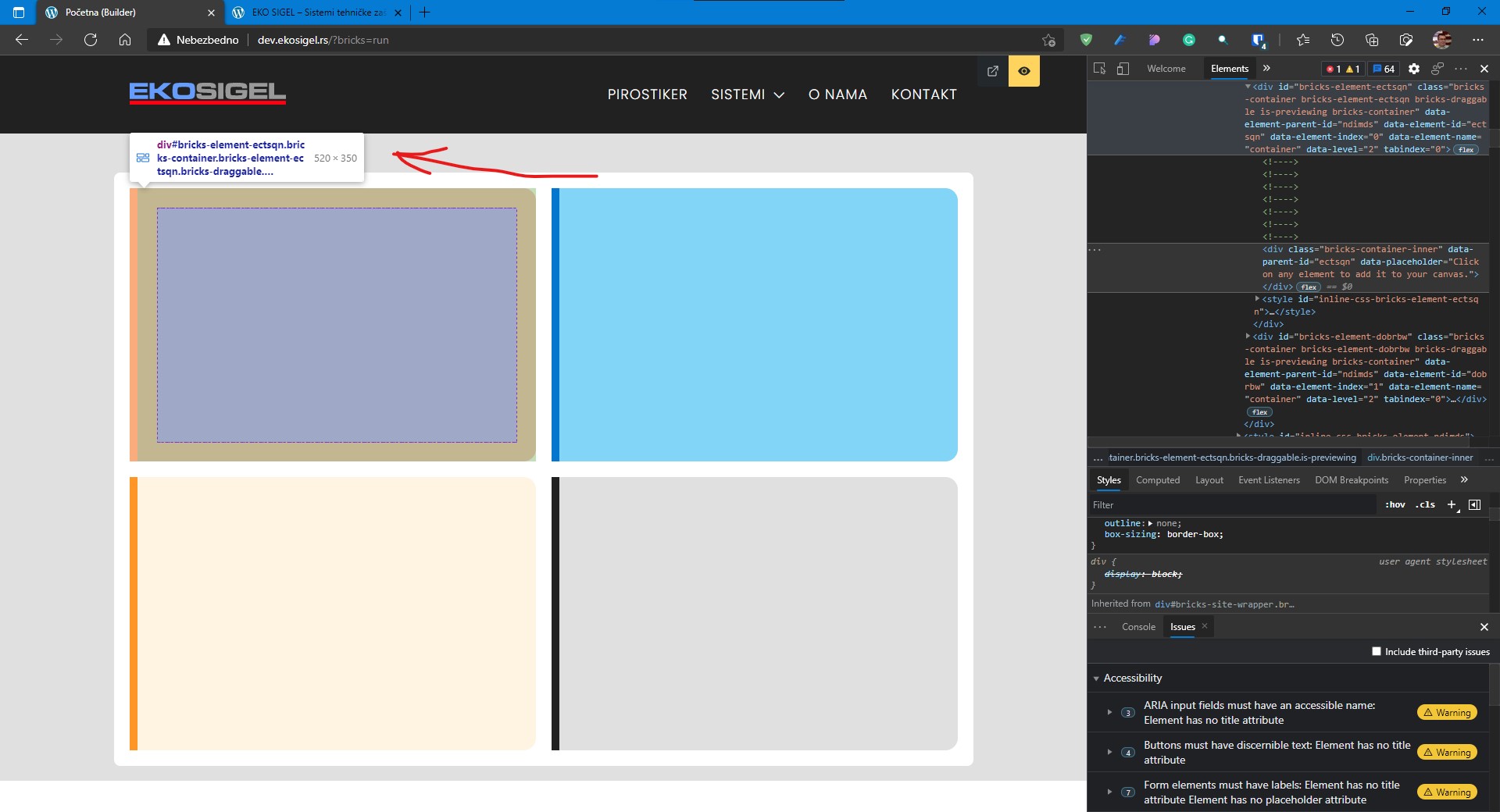Open the 64 issues counter

point(1384,69)
